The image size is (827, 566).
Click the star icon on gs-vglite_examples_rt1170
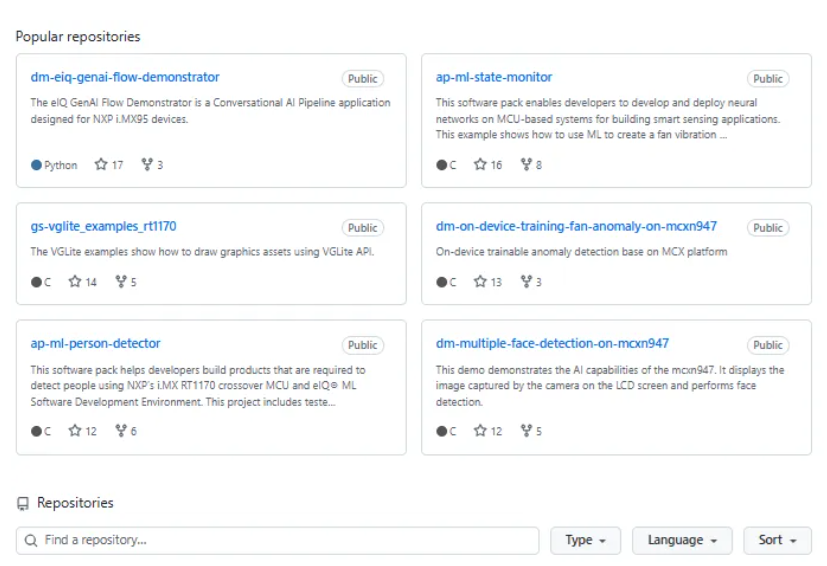(75, 282)
